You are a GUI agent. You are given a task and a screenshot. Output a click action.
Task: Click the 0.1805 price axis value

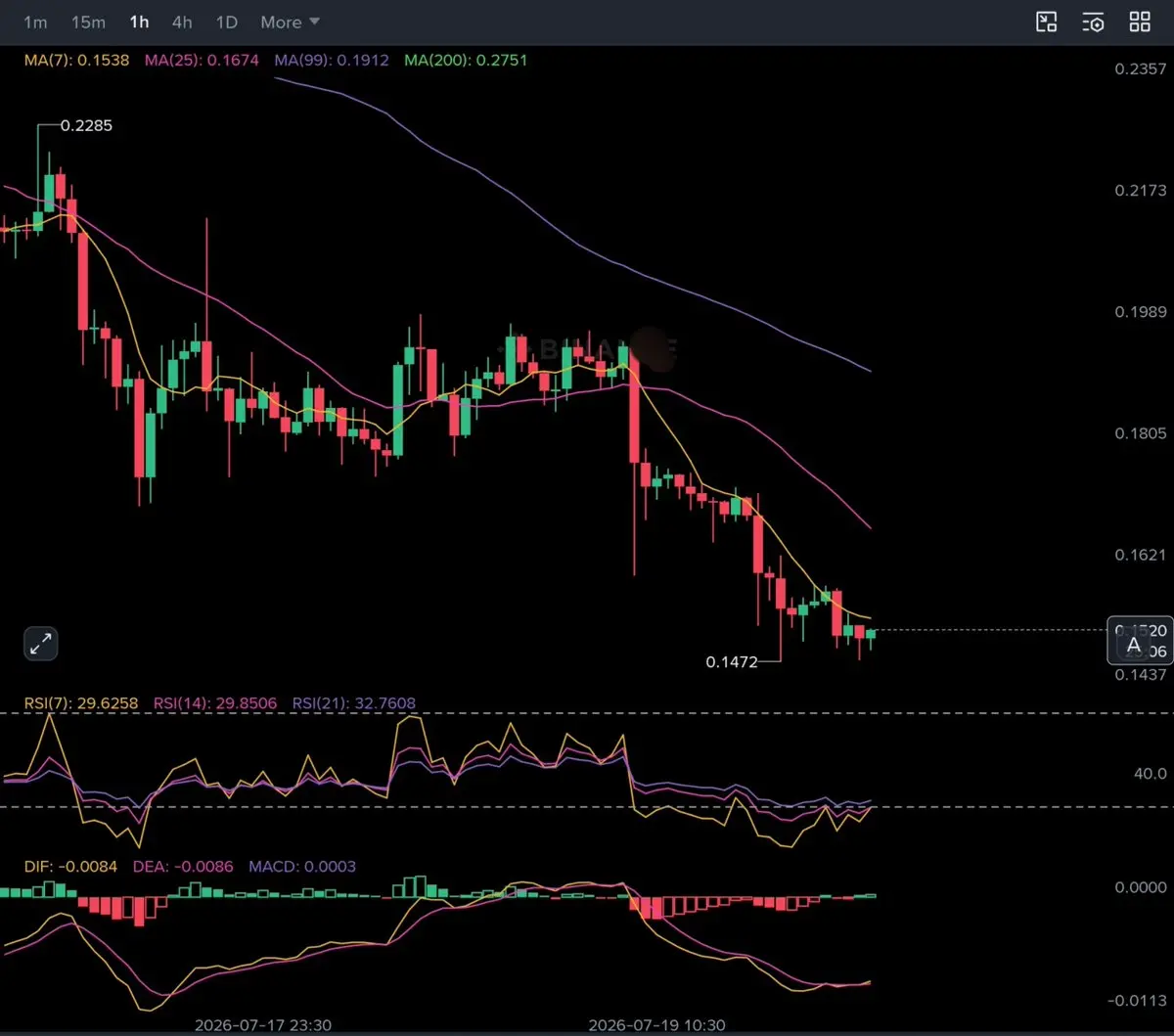click(1141, 433)
